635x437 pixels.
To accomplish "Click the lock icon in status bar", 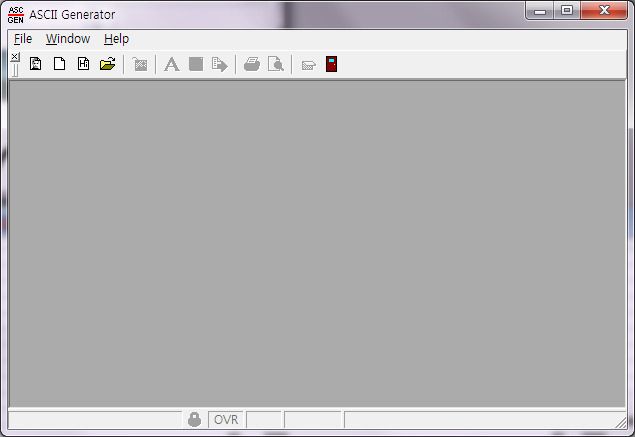I will click(194, 420).
